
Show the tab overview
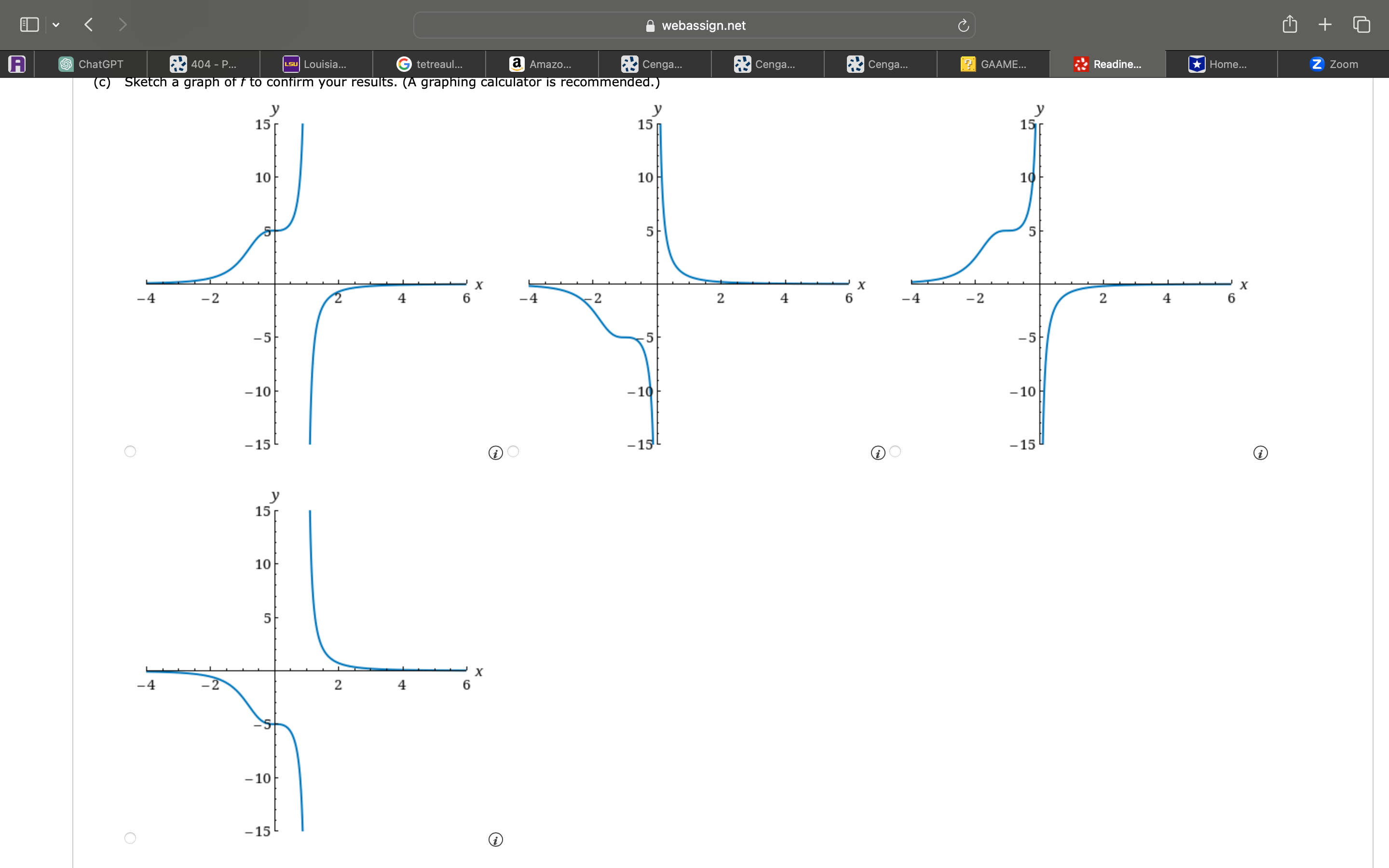pos(1362,25)
